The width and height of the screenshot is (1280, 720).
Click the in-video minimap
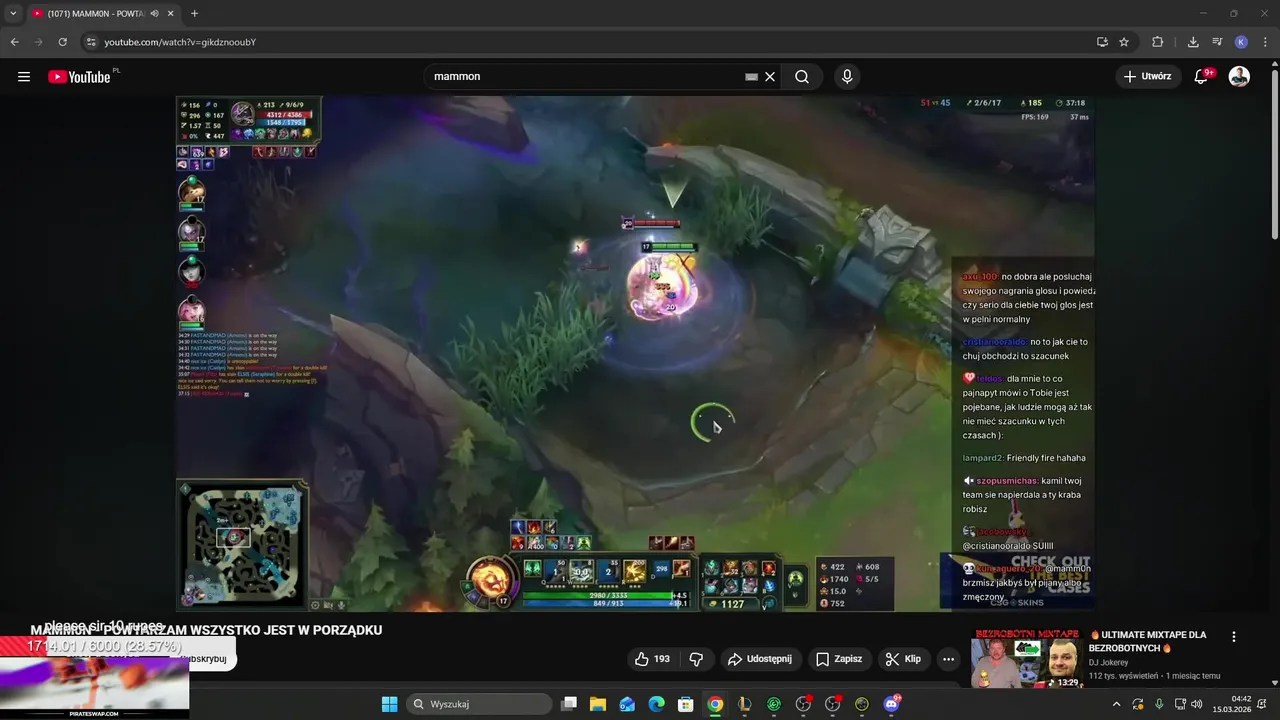coord(241,545)
